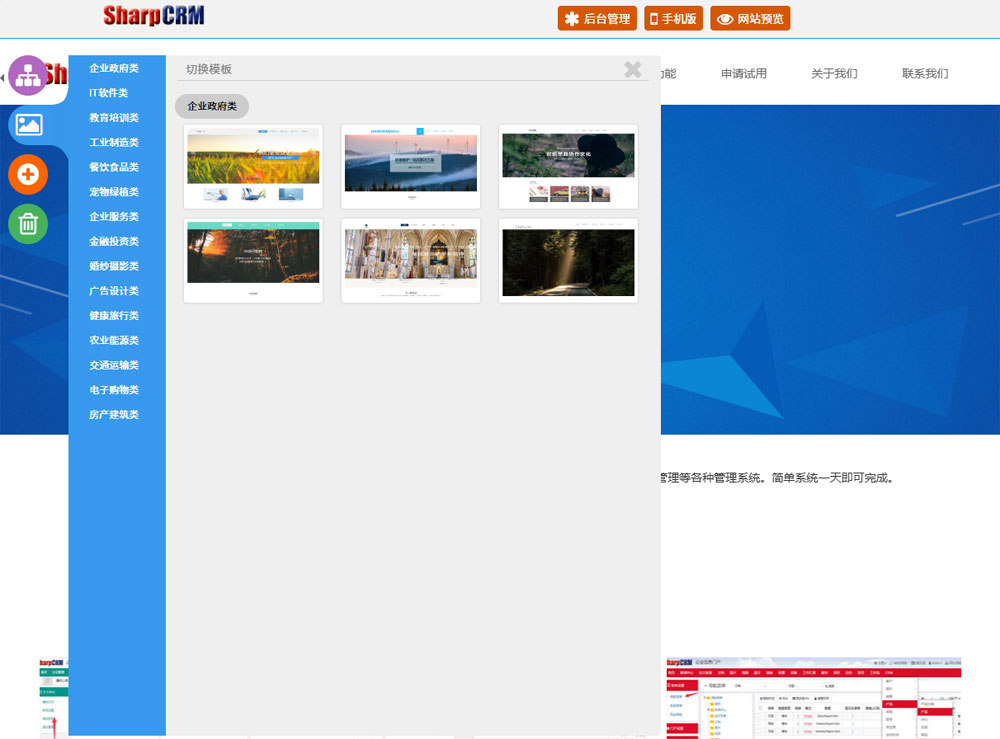Open the image template switcher icon
Screen dimensions: 1000x739
tap(28, 125)
